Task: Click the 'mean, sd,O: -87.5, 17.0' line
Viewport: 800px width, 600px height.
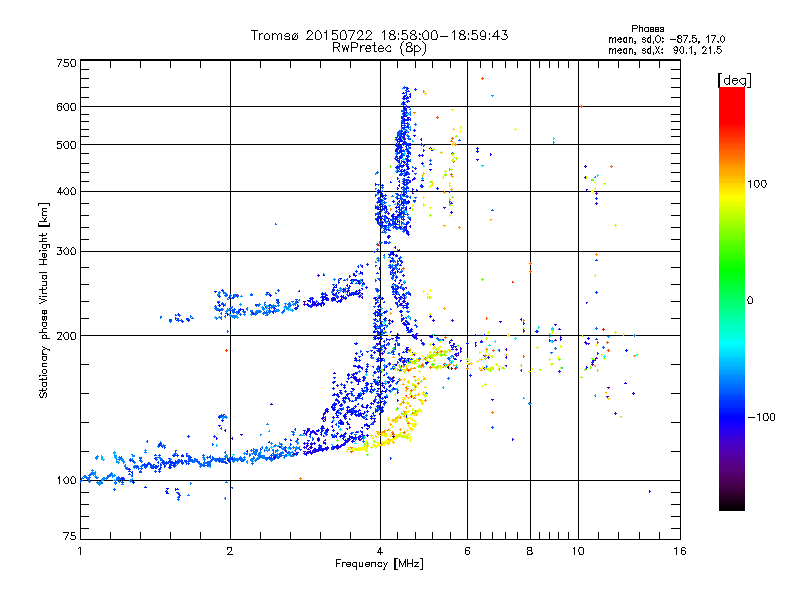Action: point(666,39)
